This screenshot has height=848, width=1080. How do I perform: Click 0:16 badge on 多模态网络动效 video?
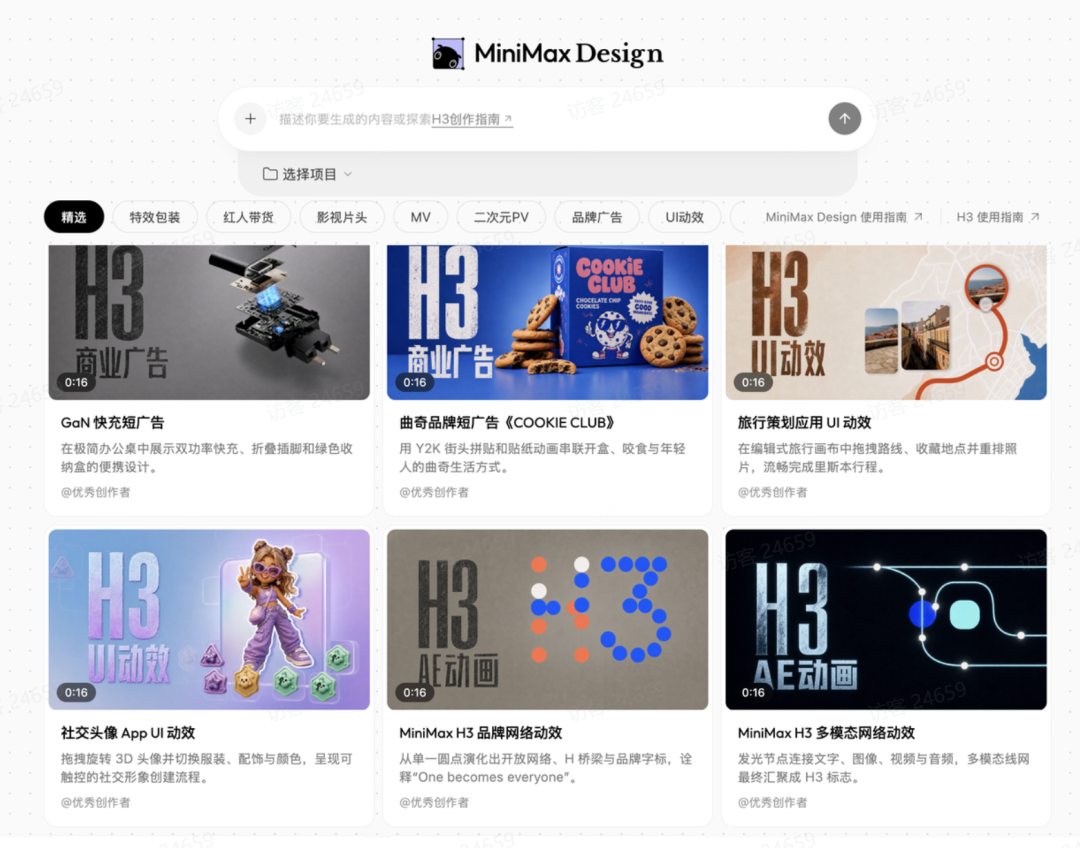coord(754,692)
